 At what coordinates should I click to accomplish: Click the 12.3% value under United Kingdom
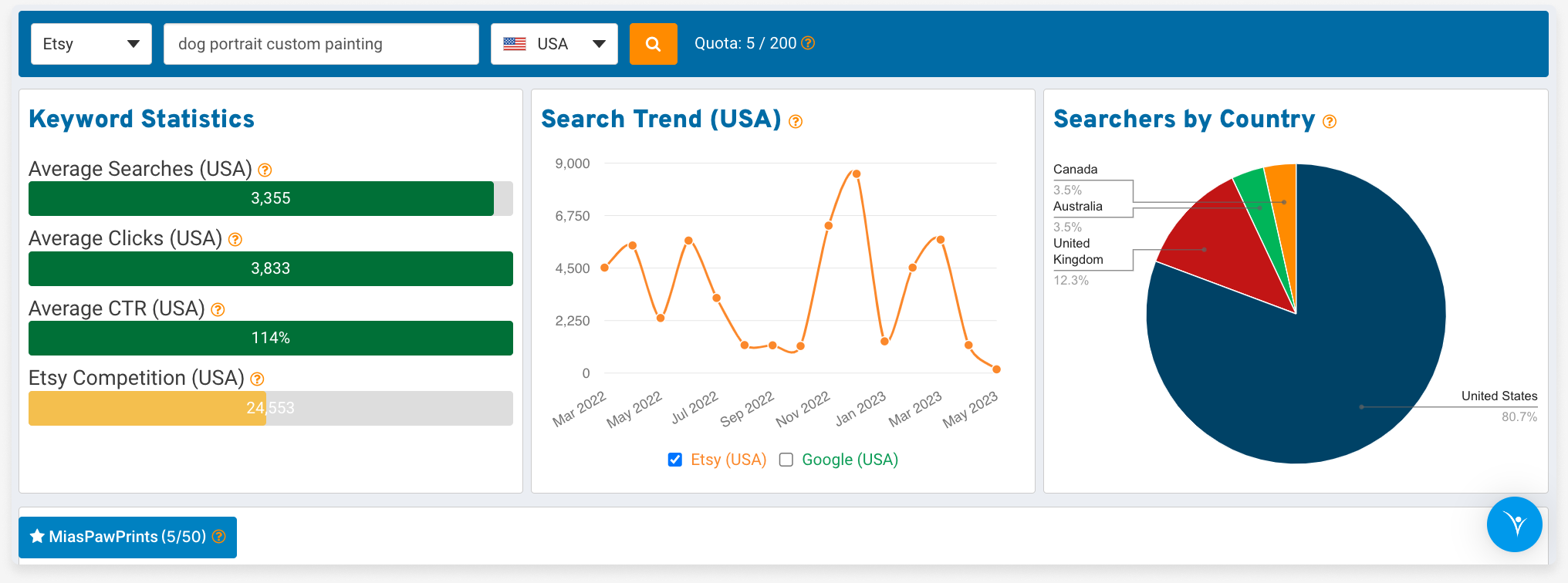point(1071,280)
